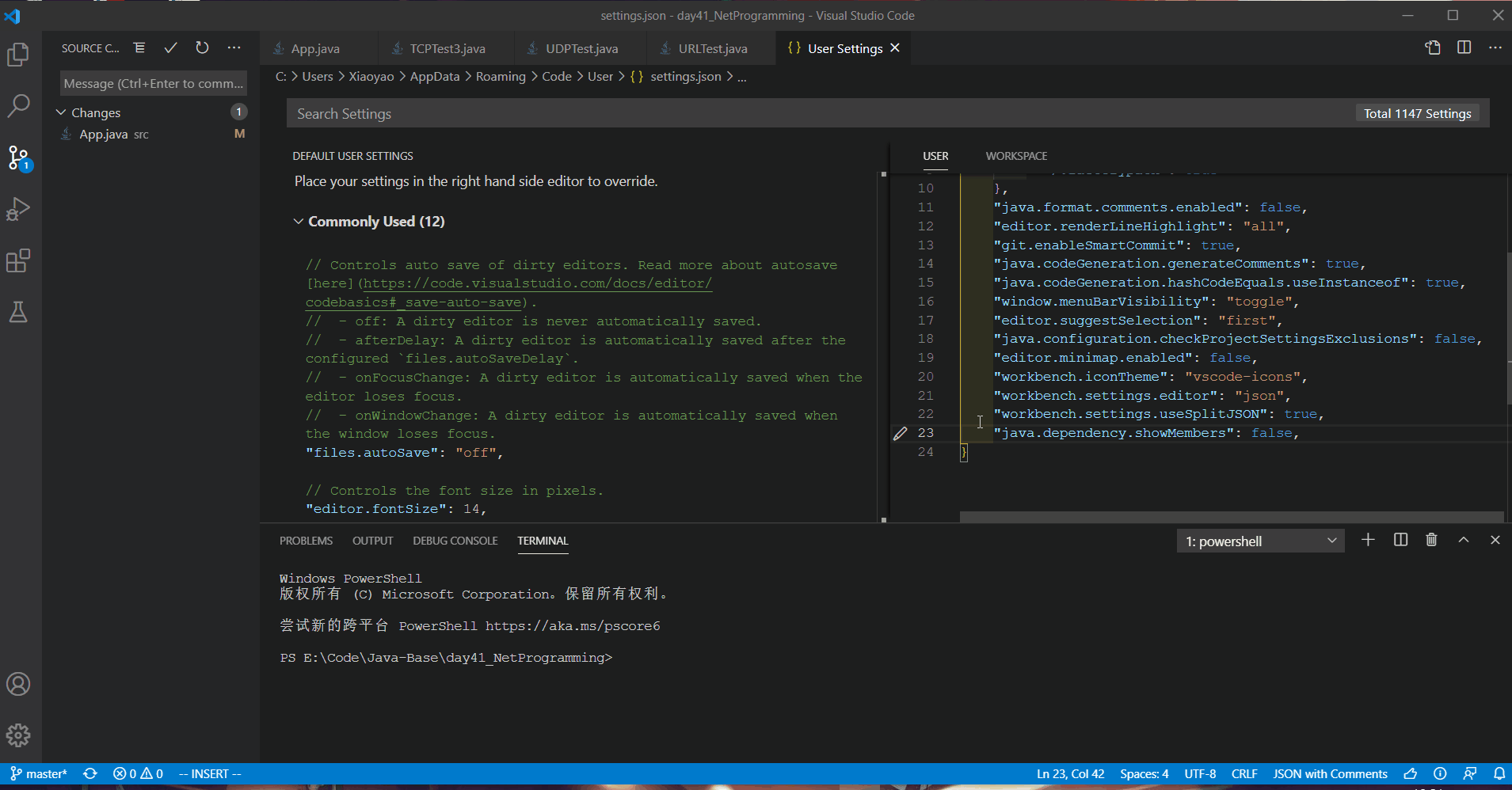The height and width of the screenshot is (790, 1512).
Task: Click the "workbench.iconTheme" line 20
Action: tap(1151, 377)
